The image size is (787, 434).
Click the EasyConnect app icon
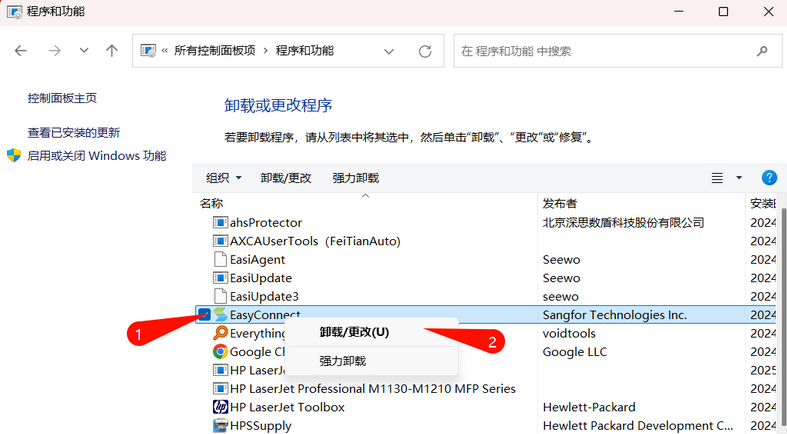[220, 315]
